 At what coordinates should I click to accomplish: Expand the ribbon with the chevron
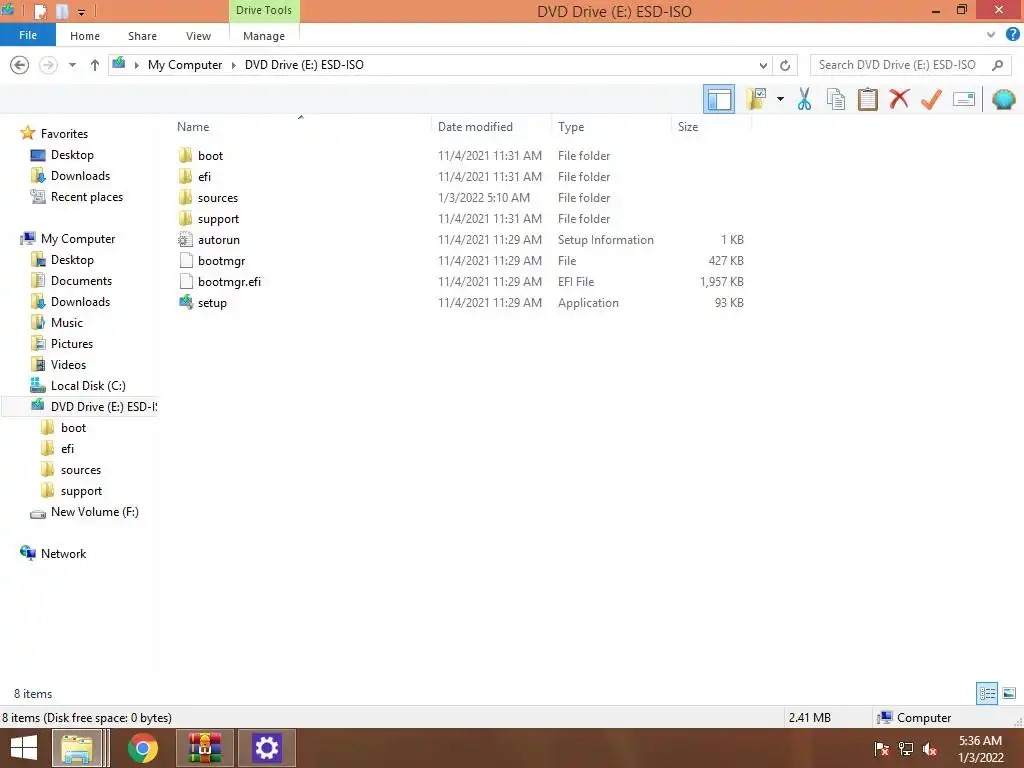pyautogui.click(x=991, y=35)
